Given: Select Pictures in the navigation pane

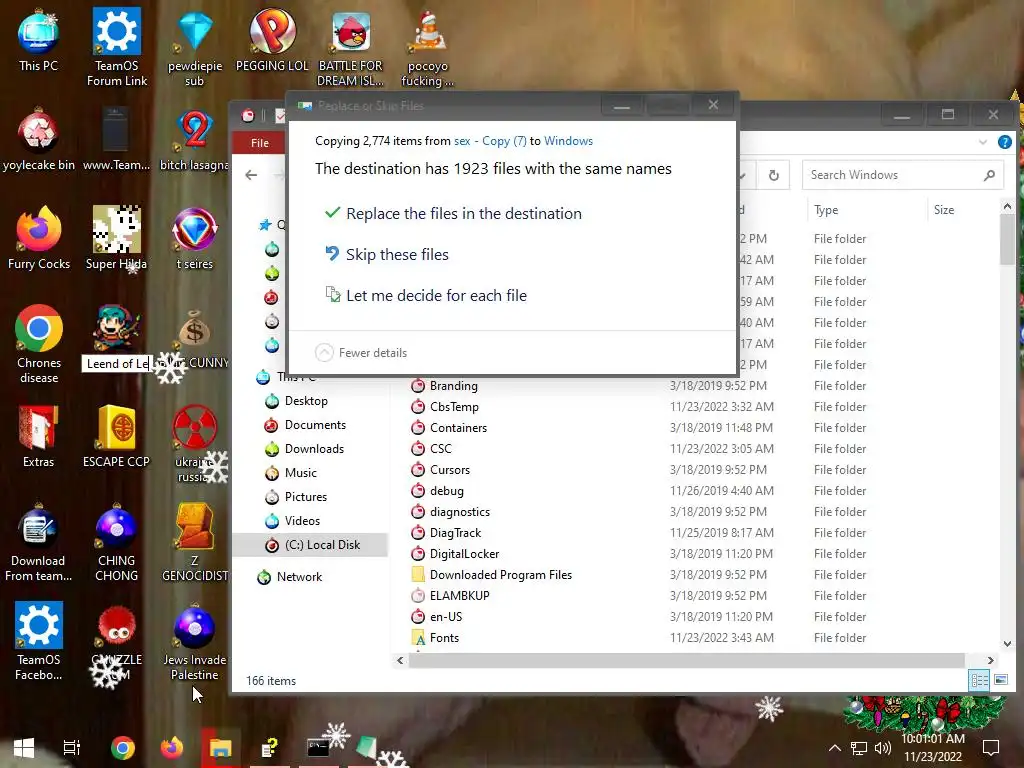Looking at the screenshot, I should tap(306, 498).
